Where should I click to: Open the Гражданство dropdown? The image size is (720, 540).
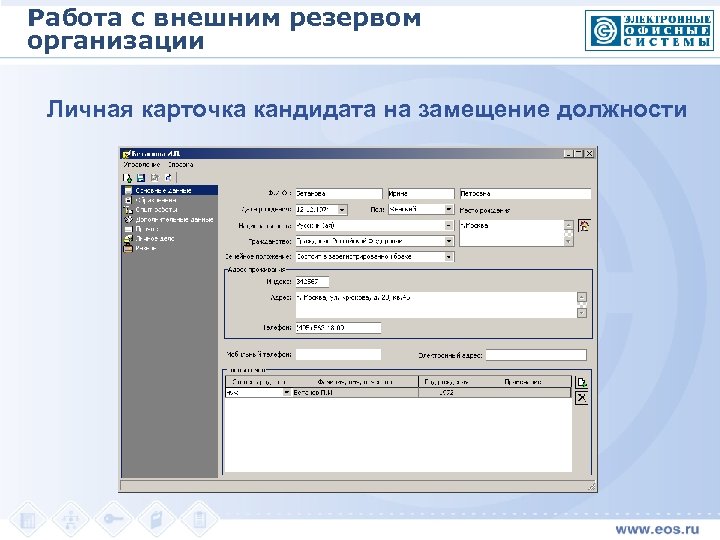[x=449, y=241]
